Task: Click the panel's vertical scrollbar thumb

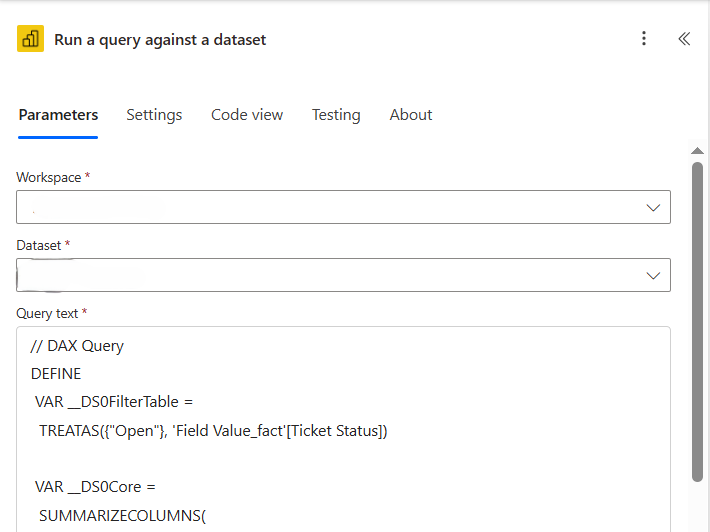Action: tap(697, 320)
